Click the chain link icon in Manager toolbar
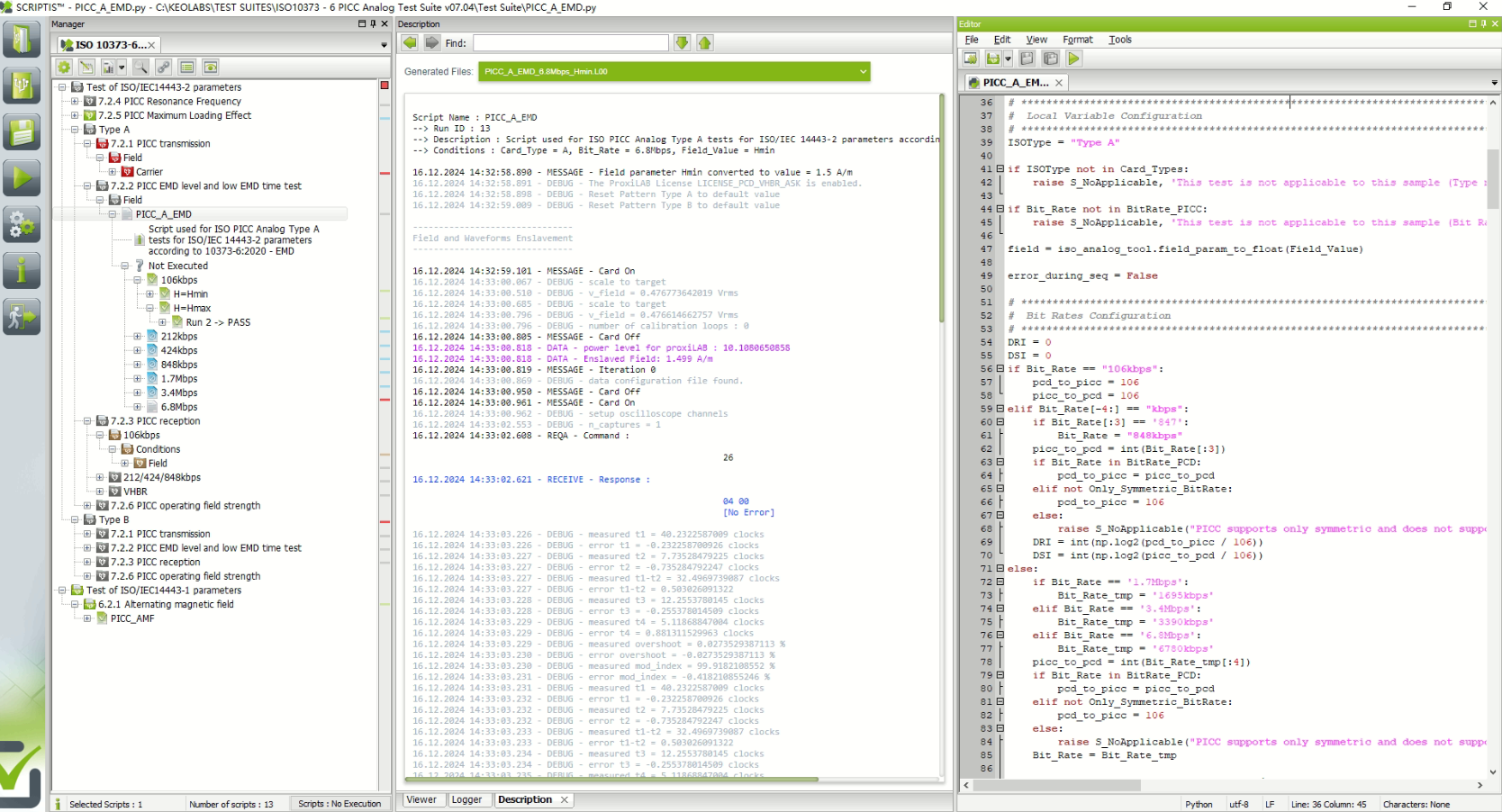This screenshot has width=1502, height=812. [x=163, y=68]
